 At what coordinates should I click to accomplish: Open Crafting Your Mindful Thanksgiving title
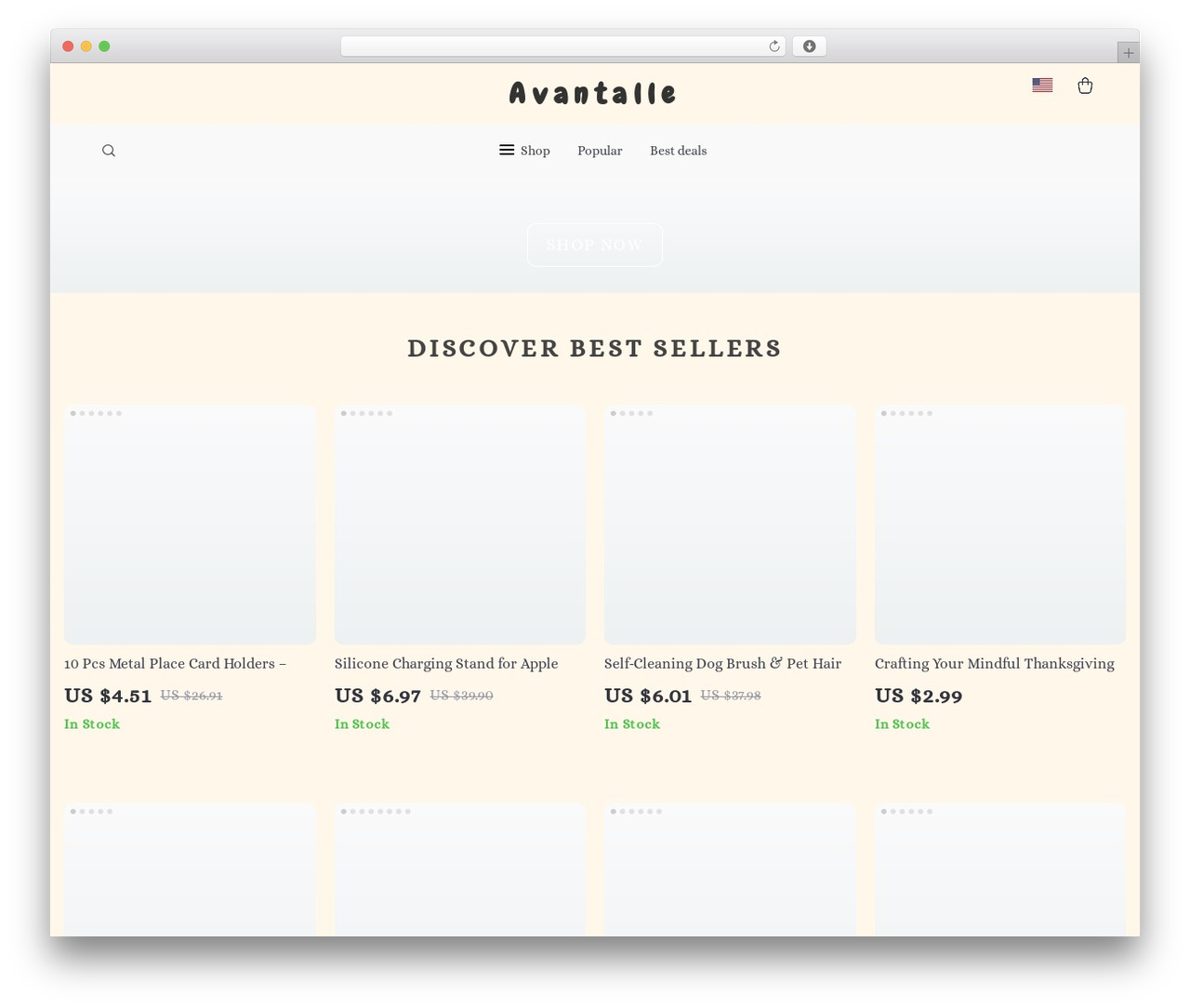994,664
